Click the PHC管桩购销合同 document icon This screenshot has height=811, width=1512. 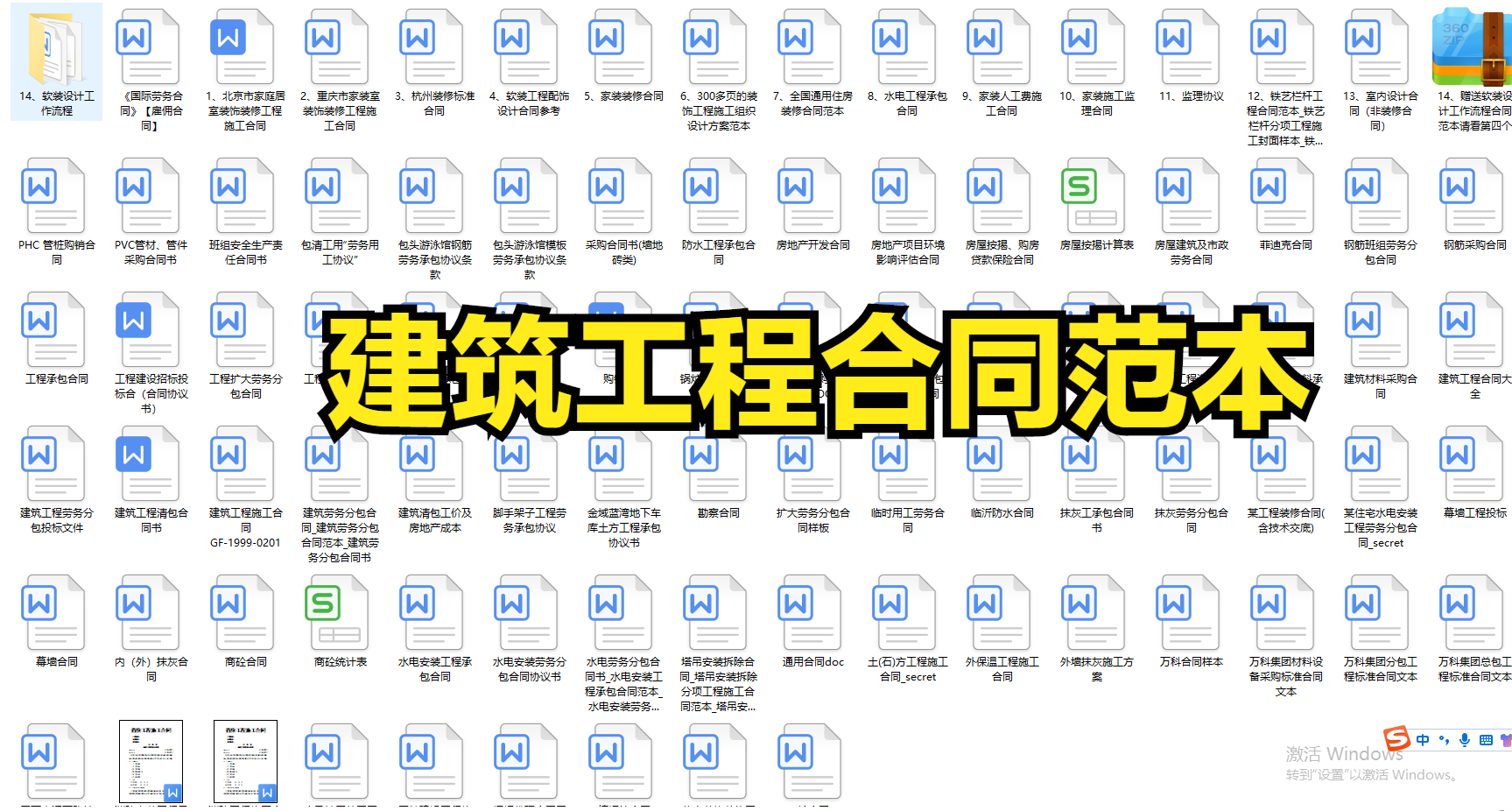pyautogui.click(x=53, y=196)
